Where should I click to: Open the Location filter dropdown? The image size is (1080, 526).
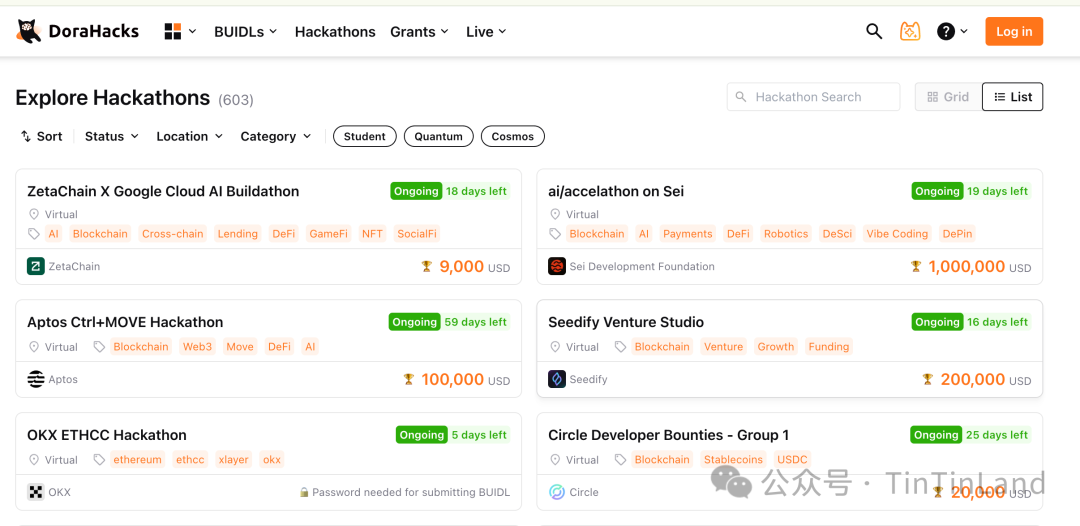[x=189, y=136]
